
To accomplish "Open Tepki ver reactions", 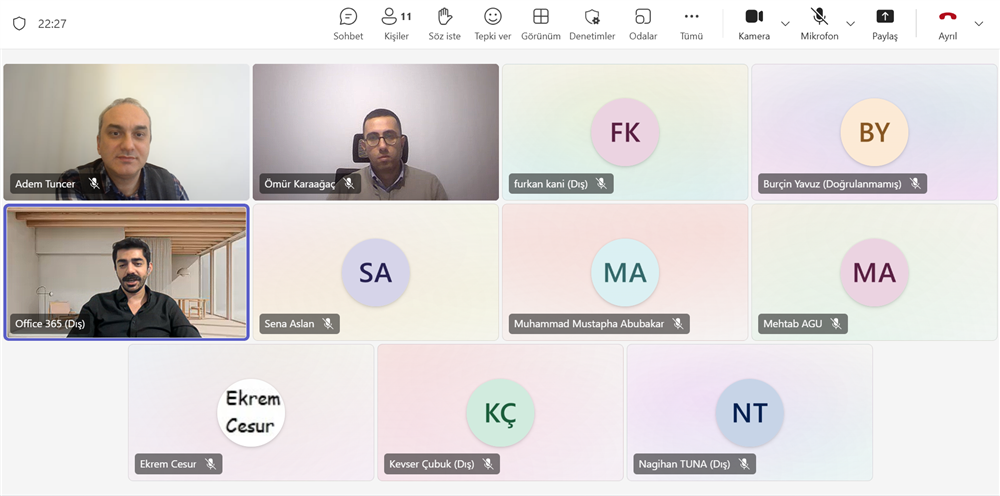I will (x=492, y=23).
